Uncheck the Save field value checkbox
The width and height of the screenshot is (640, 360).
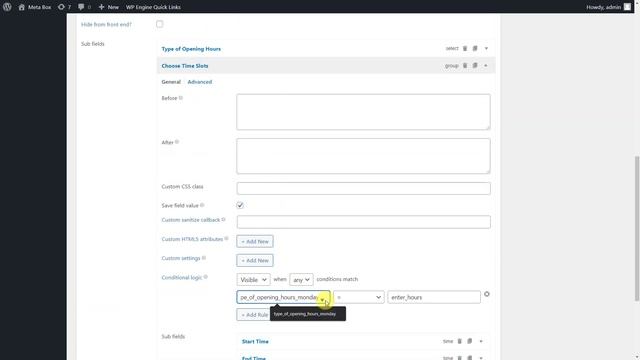pos(240,205)
